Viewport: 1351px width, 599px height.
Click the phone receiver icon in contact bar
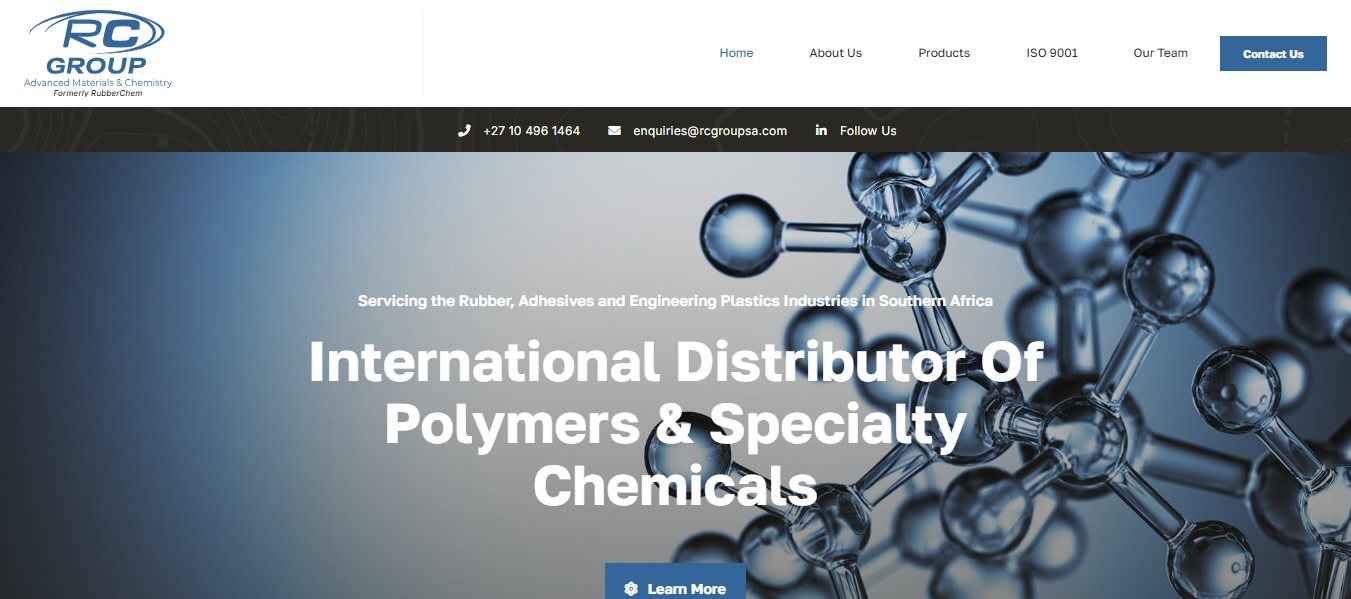tap(464, 130)
